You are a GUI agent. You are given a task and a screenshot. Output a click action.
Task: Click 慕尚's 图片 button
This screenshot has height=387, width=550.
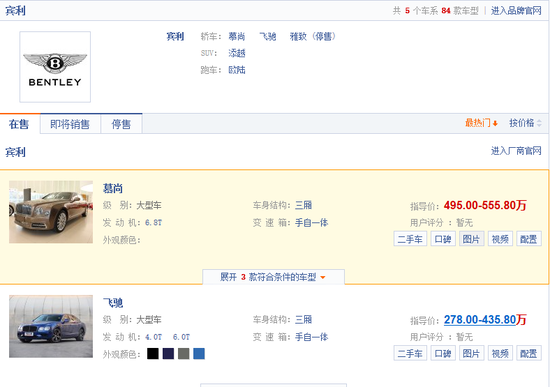tap(471, 239)
